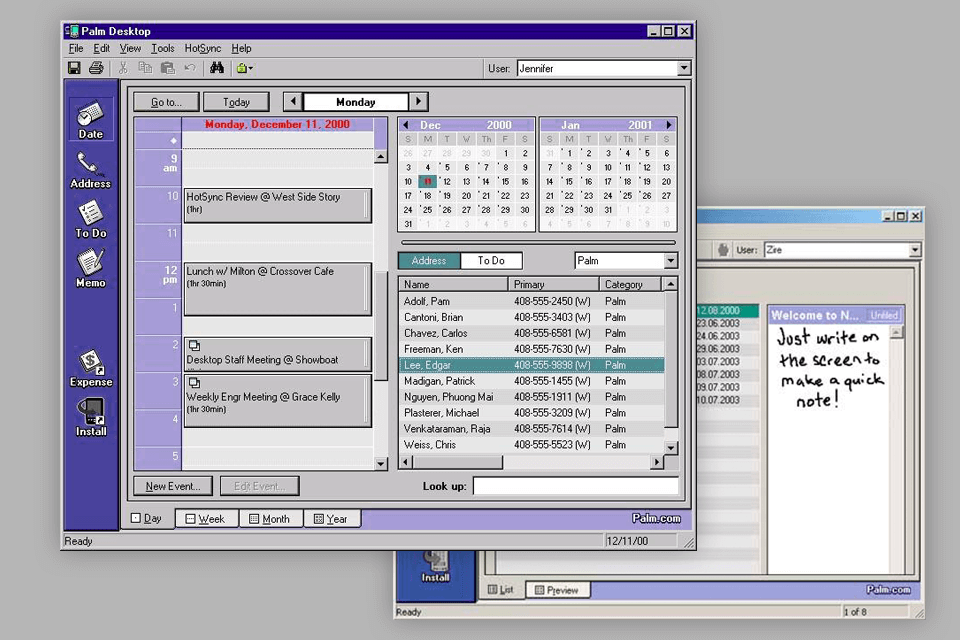
Task: Open the HotSync menu
Action: pyautogui.click(x=203, y=48)
